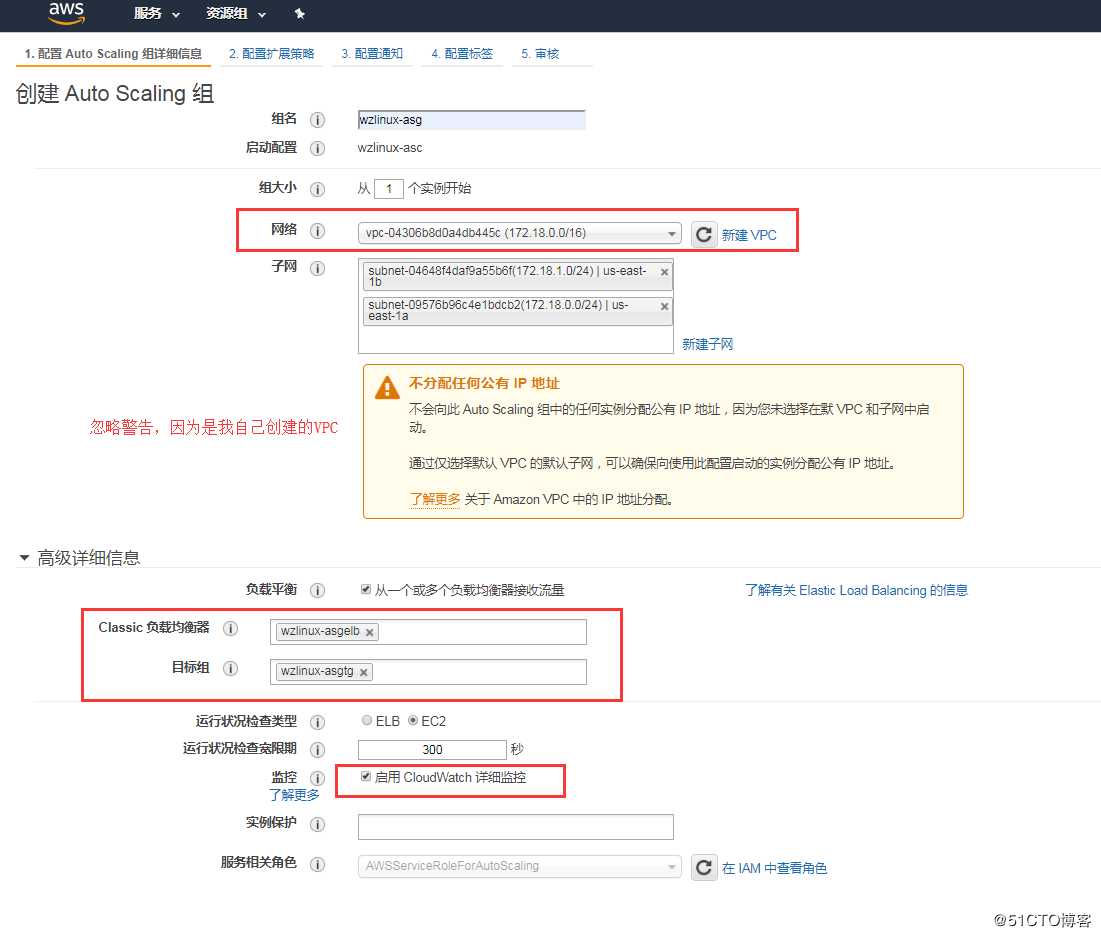
Task: Refresh the VPC network list
Action: (704, 234)
